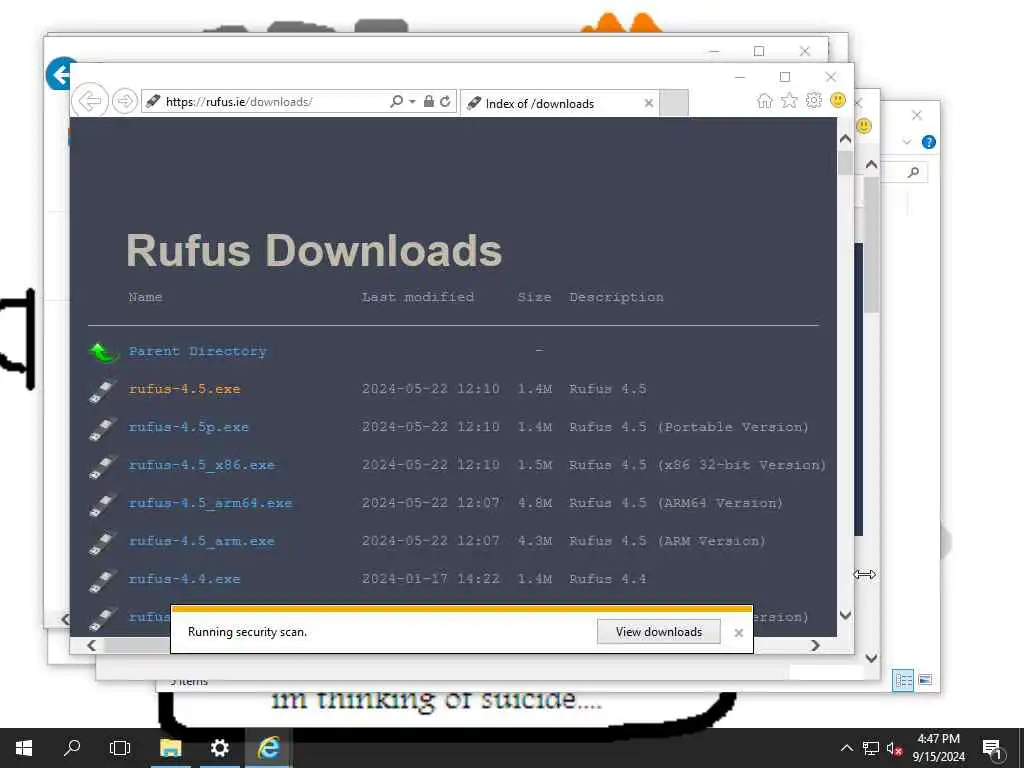Screen dimensions: 1024x768
Task: Refresh the rufus.ie downloads page
Action: point(445,101)
